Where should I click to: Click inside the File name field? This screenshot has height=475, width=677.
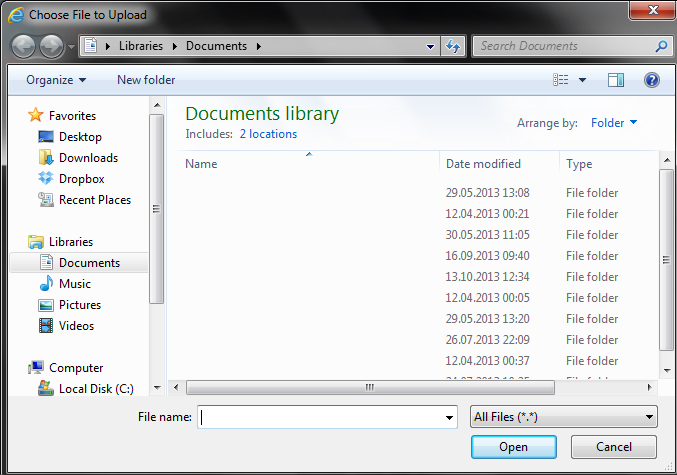click(x=320, y=417)
